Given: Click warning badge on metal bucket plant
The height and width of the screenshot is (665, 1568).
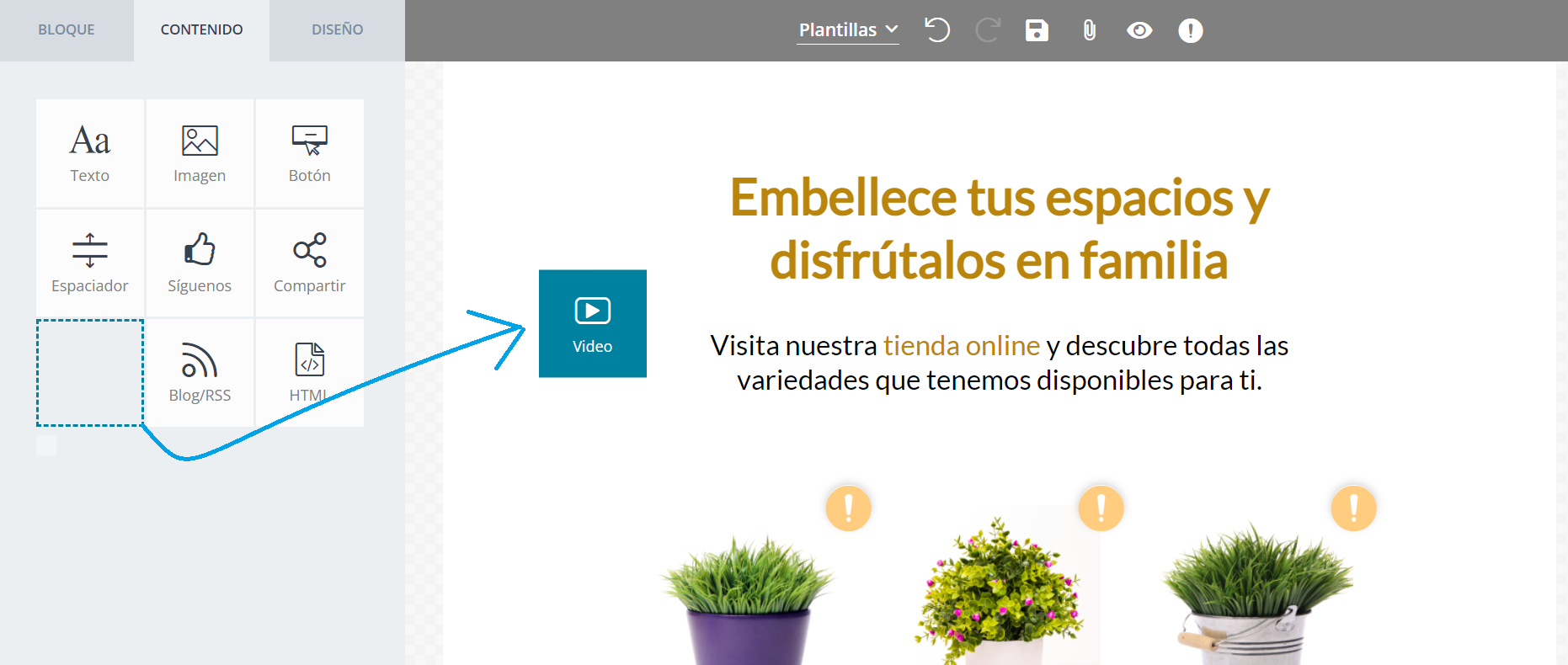Looking at the screenshot, I should (x=1353, y=508).
